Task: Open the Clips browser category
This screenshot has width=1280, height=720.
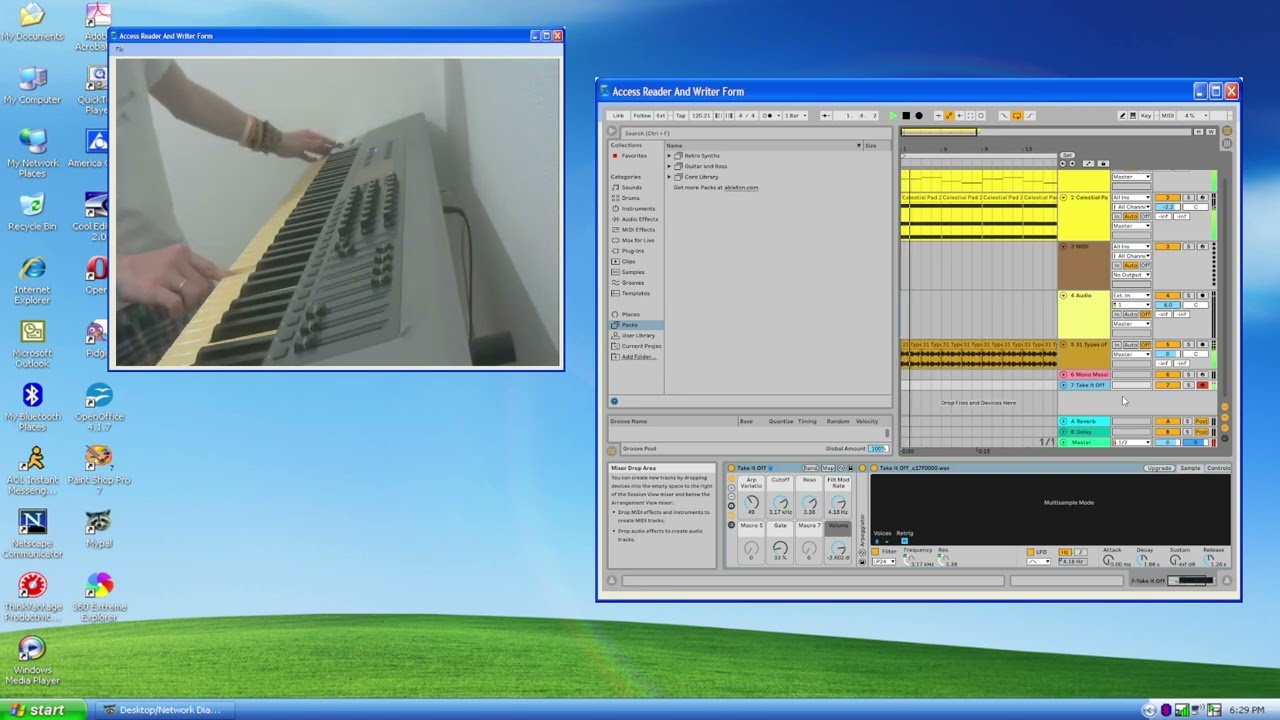Action: 624,261
